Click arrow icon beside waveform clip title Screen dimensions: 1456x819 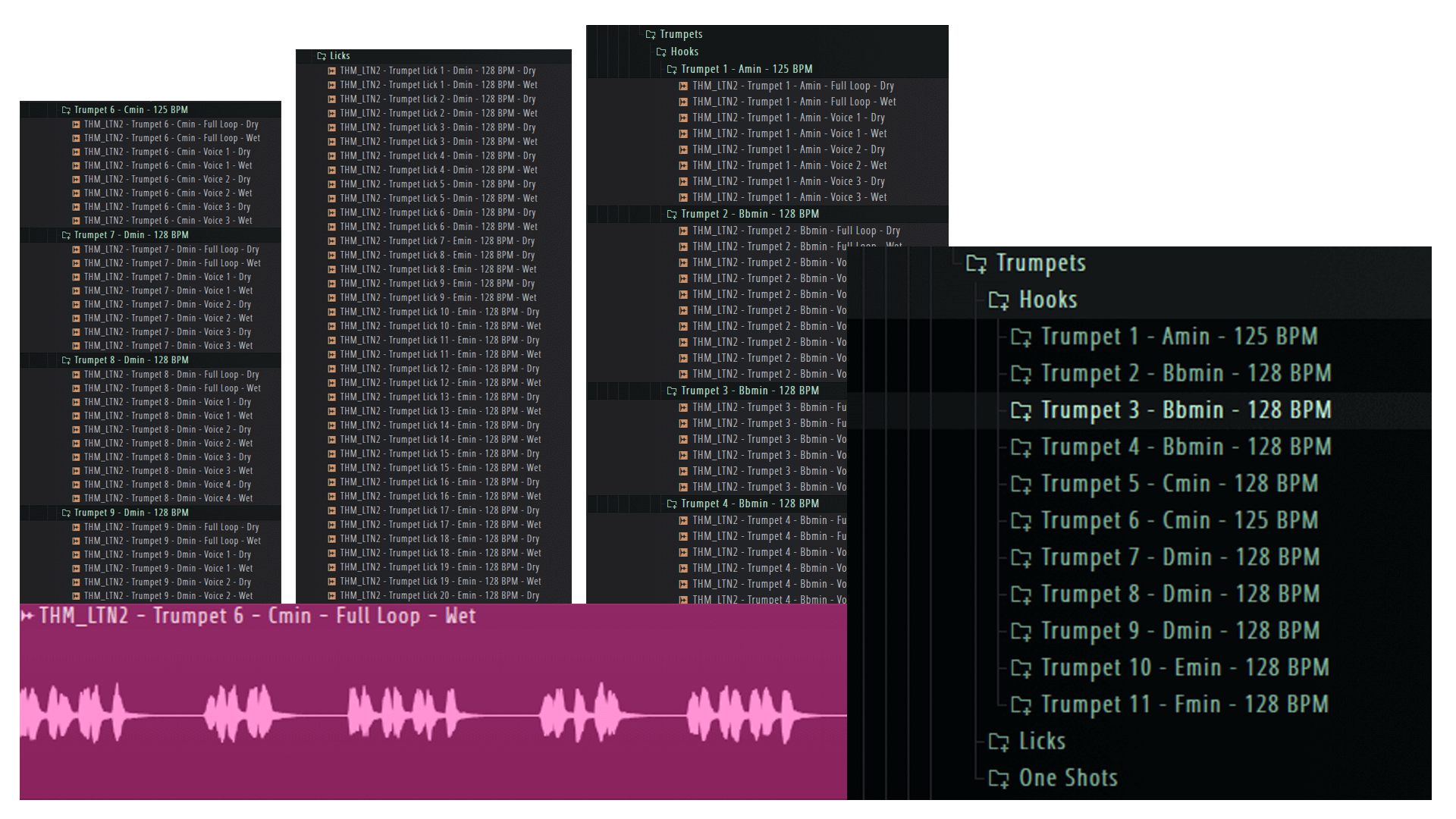27,617
